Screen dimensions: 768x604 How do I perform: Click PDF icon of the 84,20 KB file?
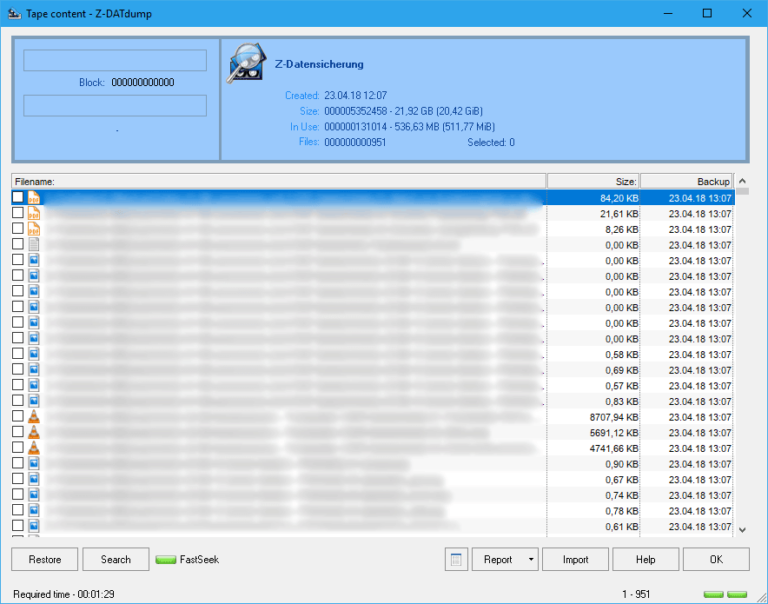click(x=34, y=198)
